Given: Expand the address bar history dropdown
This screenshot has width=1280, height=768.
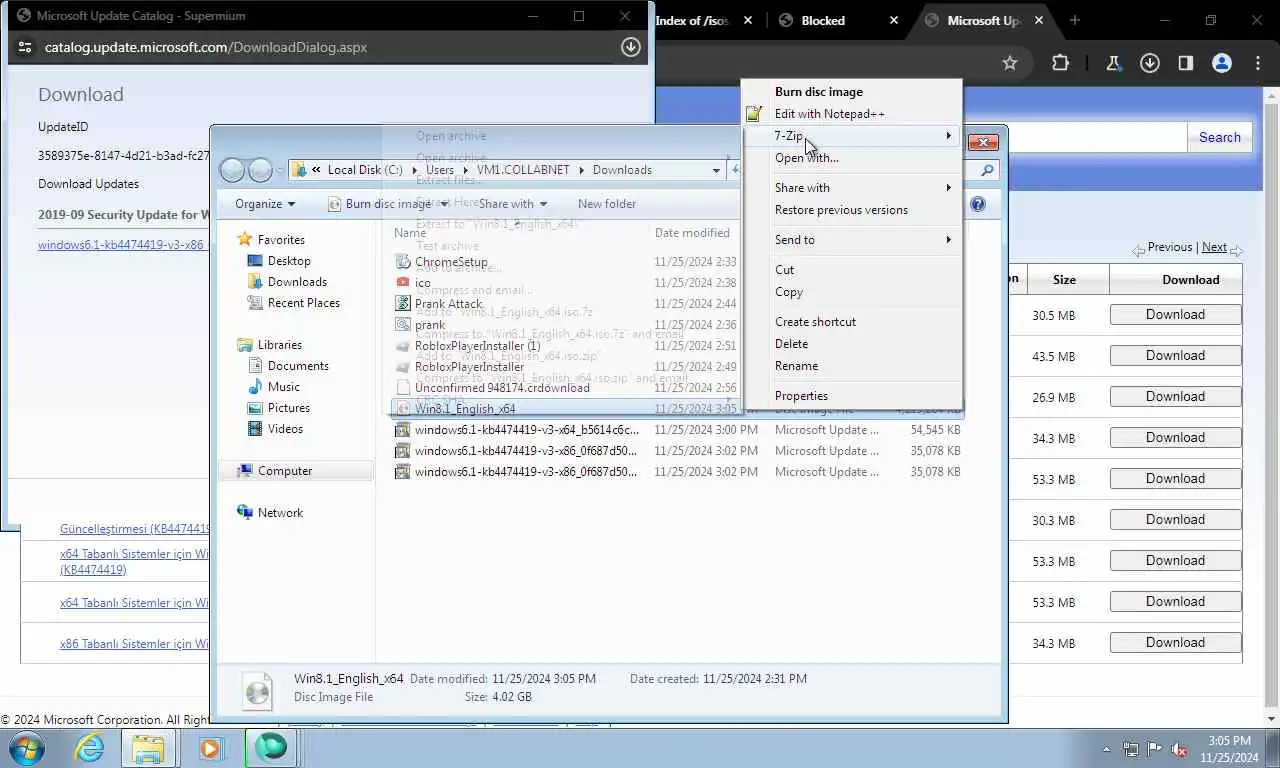Looking at the screenshot, I should click(x=716, y=171).
